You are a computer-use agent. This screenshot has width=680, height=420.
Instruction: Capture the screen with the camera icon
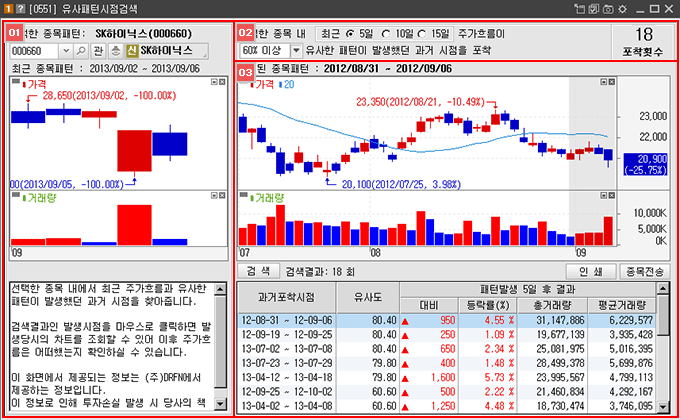608,9
